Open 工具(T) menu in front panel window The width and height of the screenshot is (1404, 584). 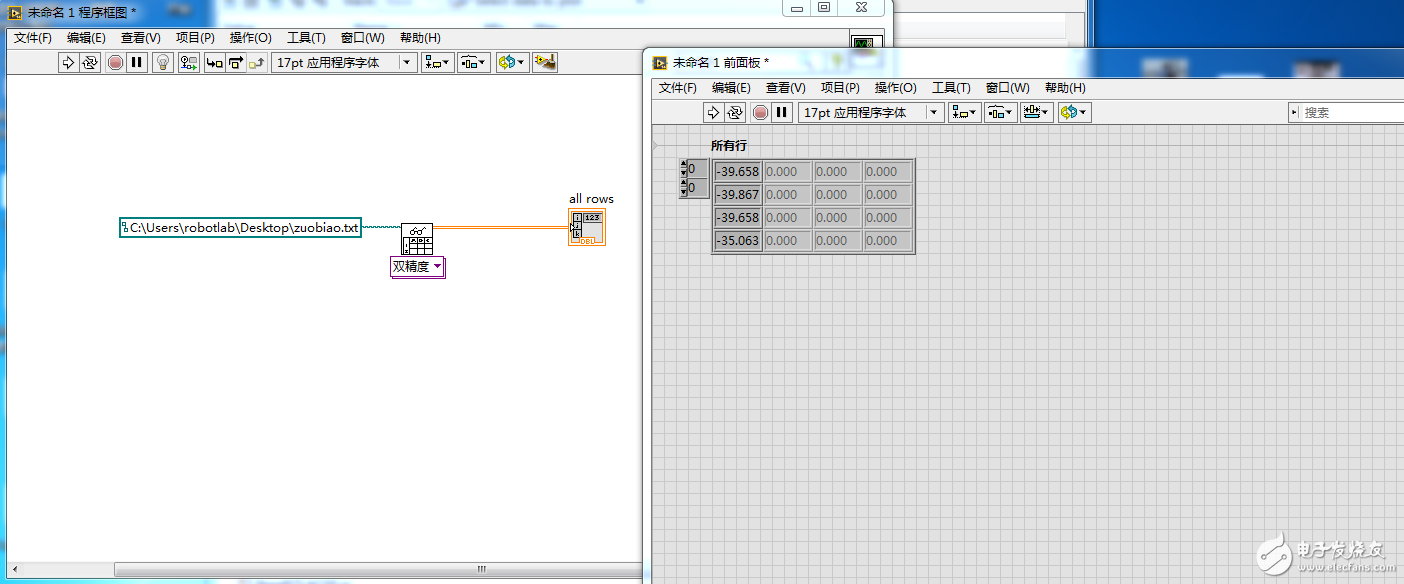tap(951, 88)
